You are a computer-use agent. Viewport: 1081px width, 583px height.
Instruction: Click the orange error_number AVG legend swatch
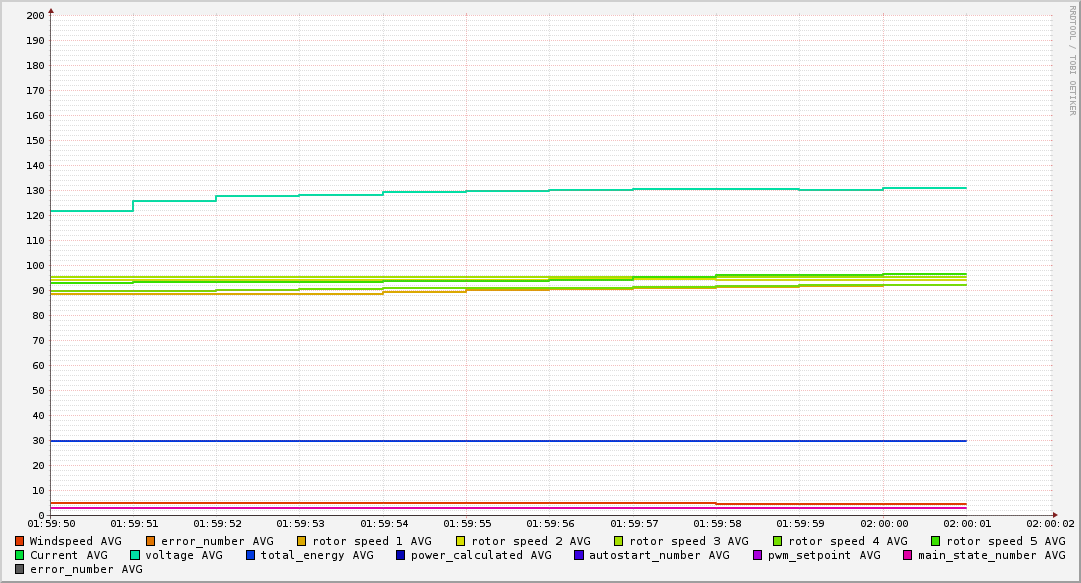click(x=151, y=541)
